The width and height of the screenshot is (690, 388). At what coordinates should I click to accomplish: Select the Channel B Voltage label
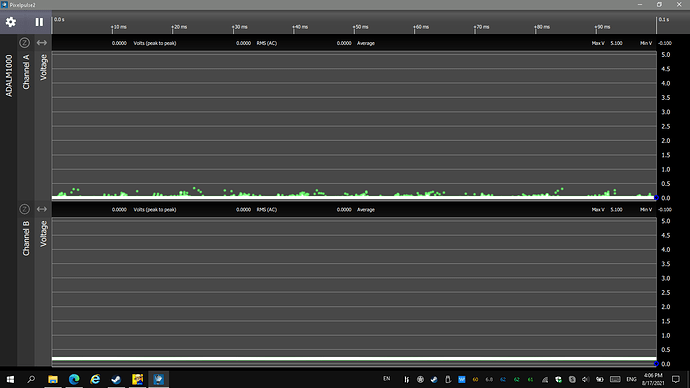pos(43,234)
